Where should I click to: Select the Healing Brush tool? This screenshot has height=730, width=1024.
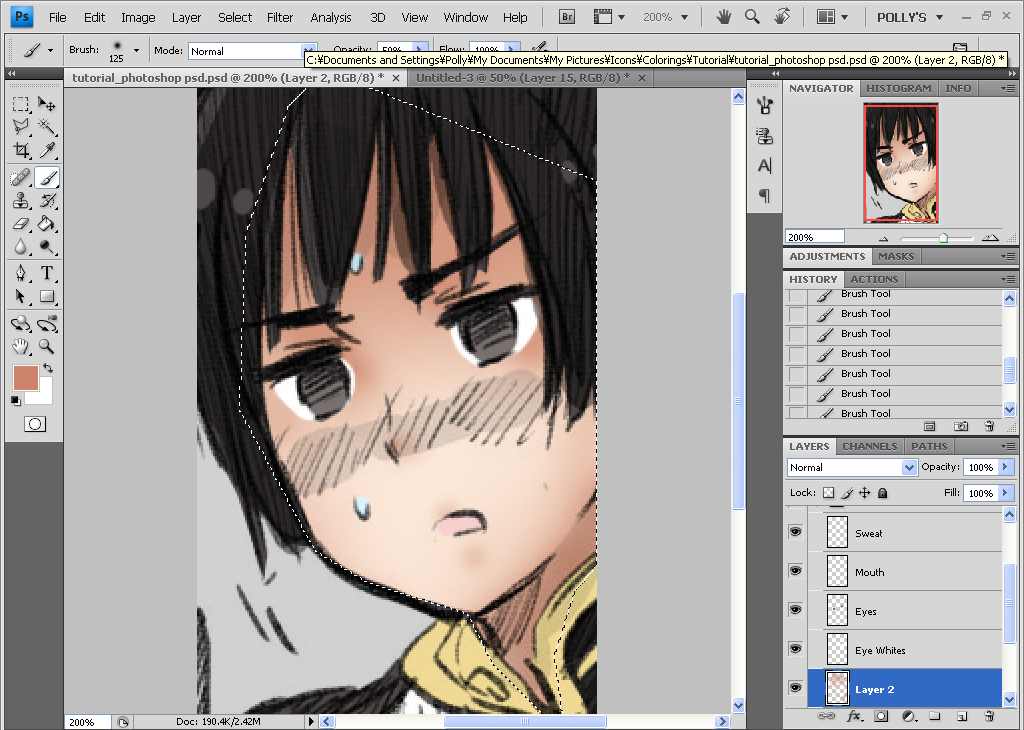click(x=20, y=178)
